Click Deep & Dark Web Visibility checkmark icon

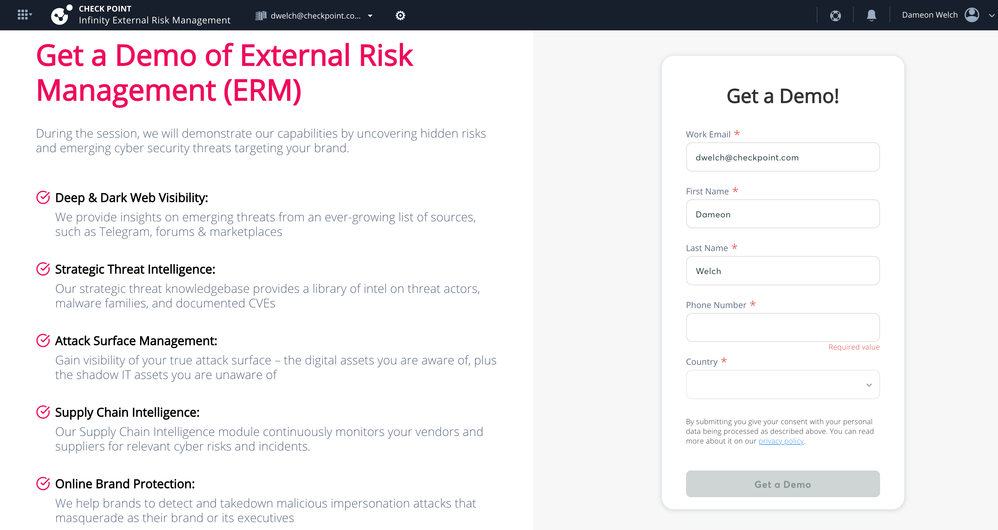(43, 197)
